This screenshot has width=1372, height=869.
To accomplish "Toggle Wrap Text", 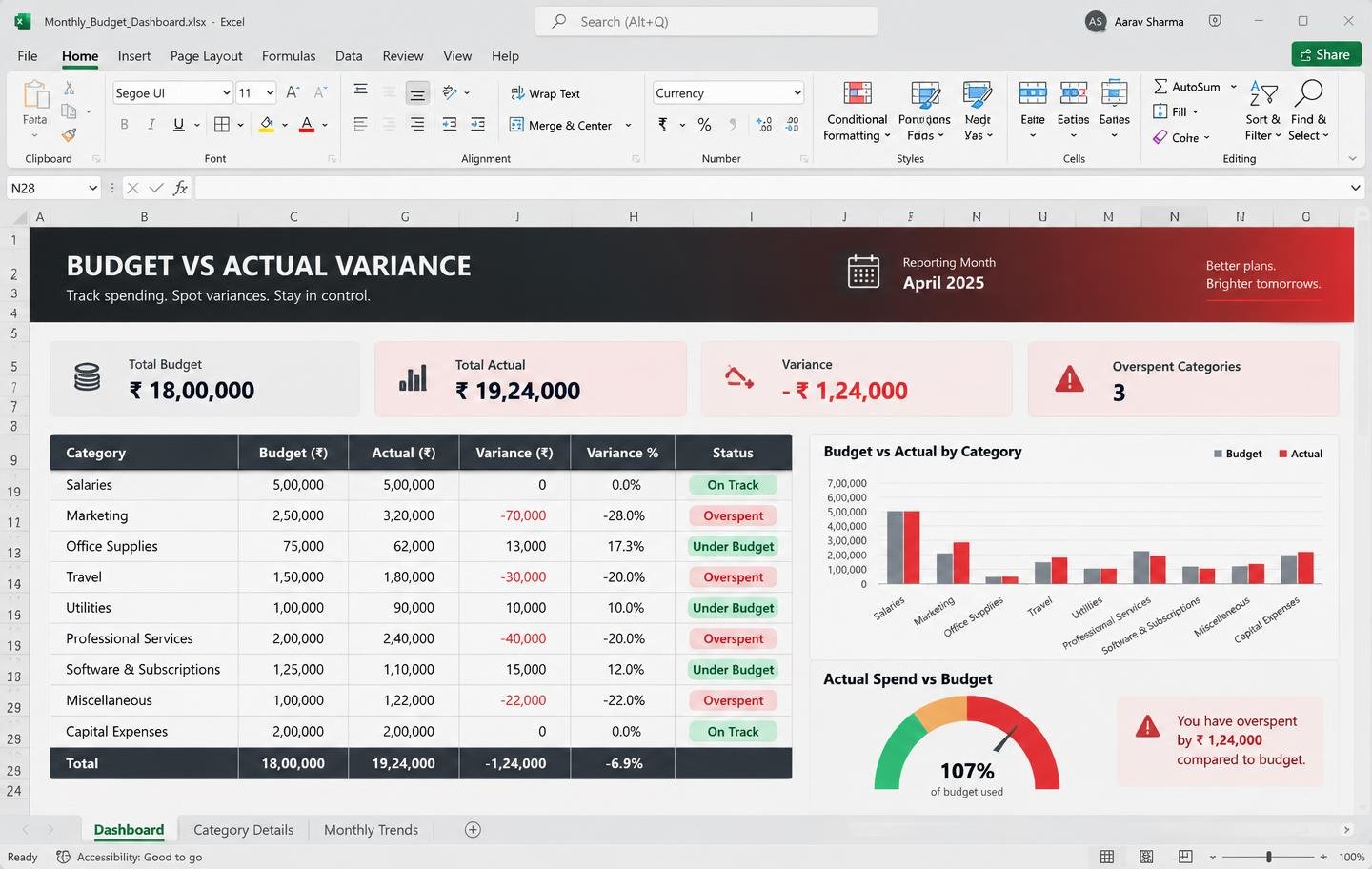I will [x=545, y=93].
